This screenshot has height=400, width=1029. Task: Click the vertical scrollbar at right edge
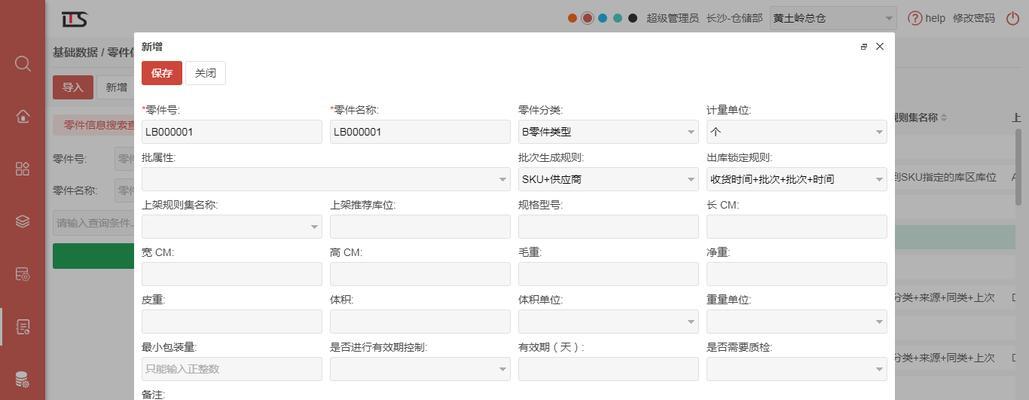(1019, 167)
